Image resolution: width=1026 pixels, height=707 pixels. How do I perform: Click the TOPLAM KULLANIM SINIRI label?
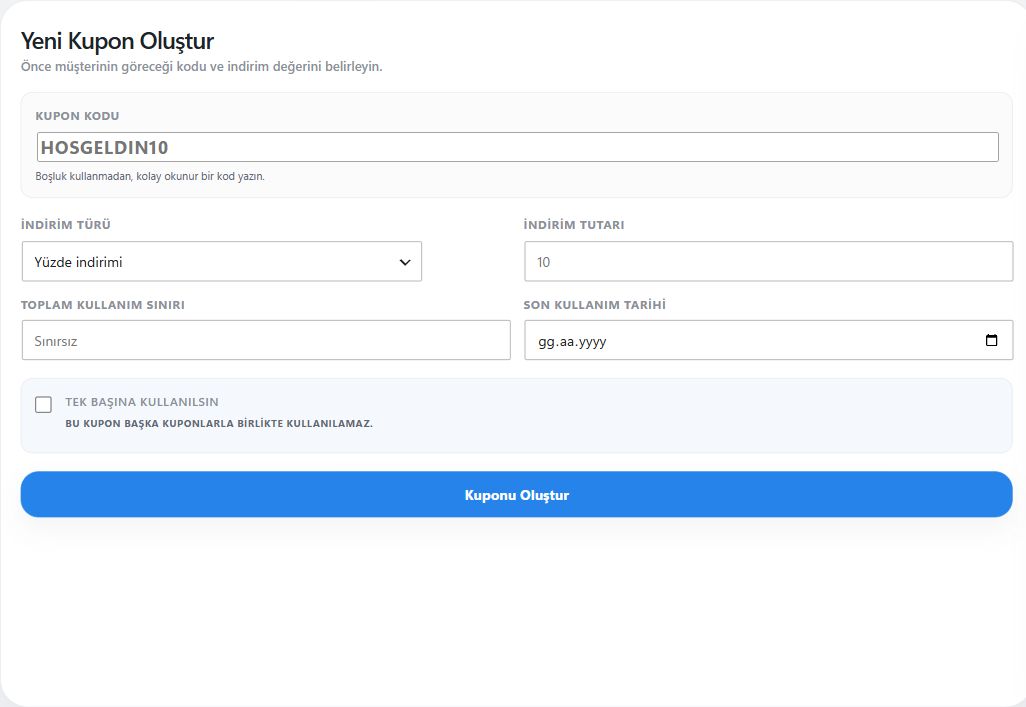point(103,305)
